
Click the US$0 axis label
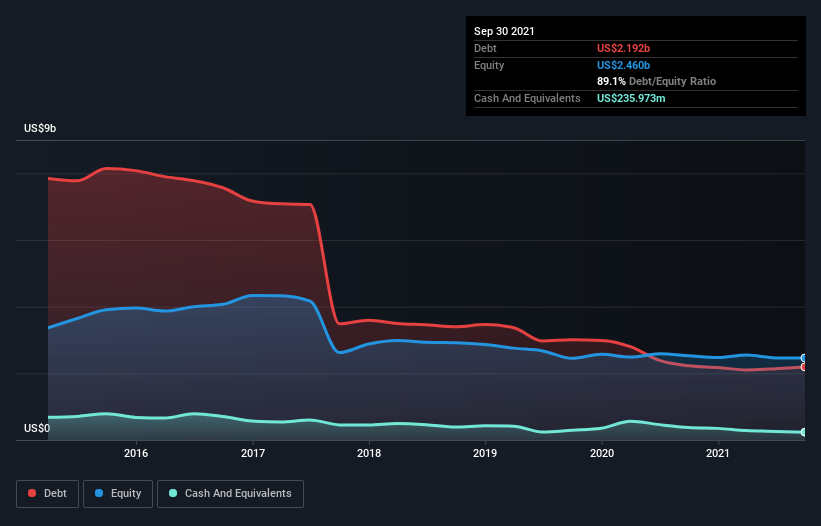tap(37, 428)
